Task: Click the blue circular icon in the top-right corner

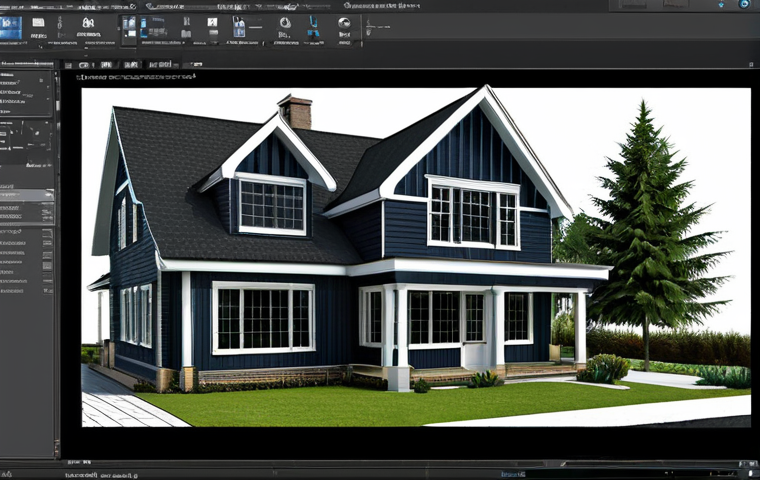Action: (x=744, y=4)
